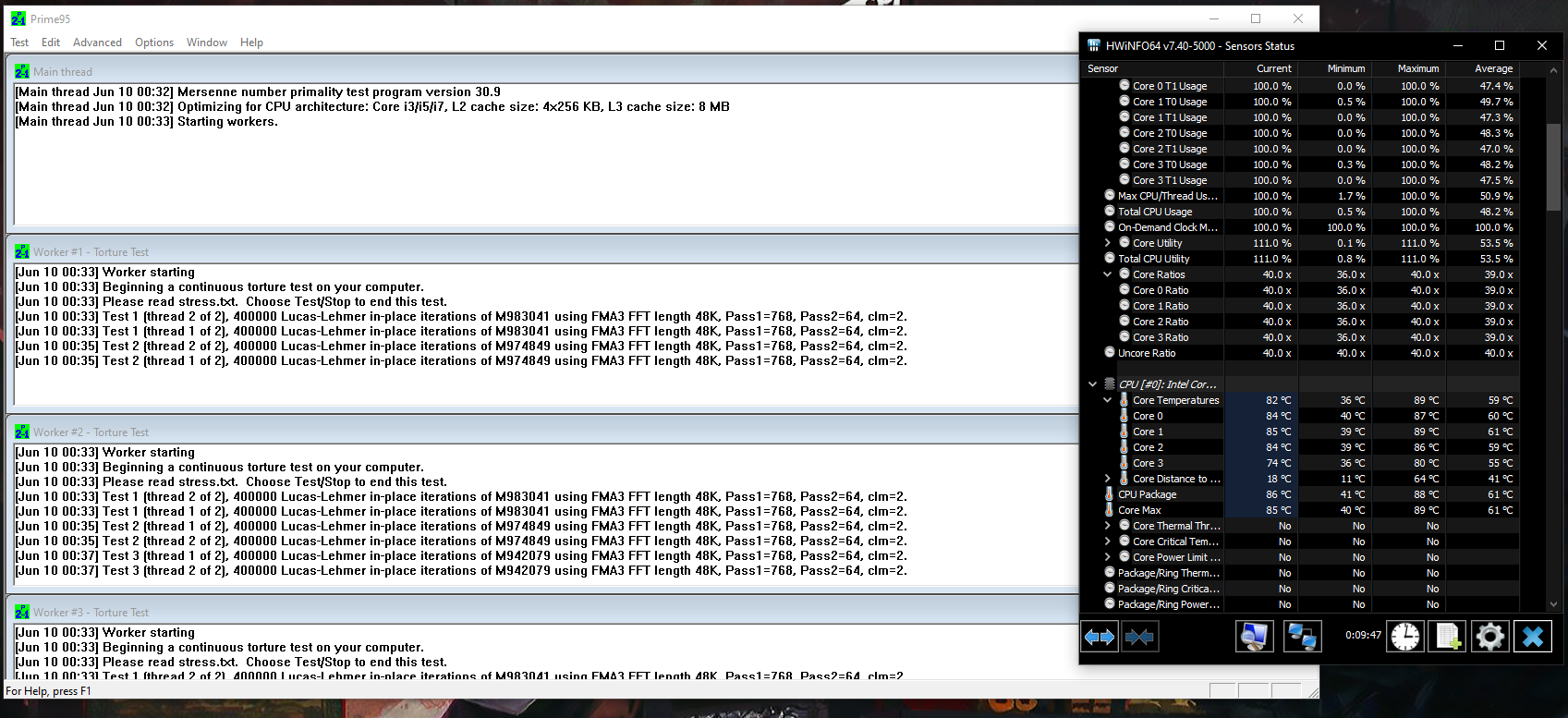
Task: Click the Prime95 icon in the title bar
Action: coord(18,18)
